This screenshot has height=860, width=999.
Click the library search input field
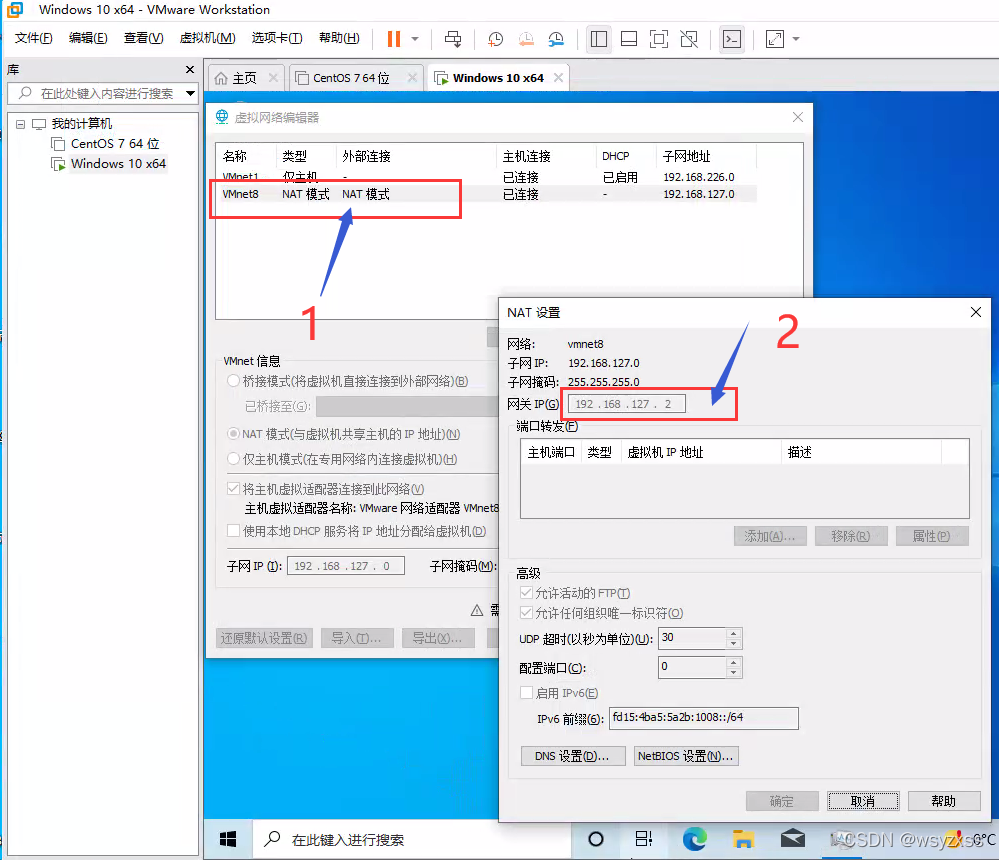click(96, 94)
